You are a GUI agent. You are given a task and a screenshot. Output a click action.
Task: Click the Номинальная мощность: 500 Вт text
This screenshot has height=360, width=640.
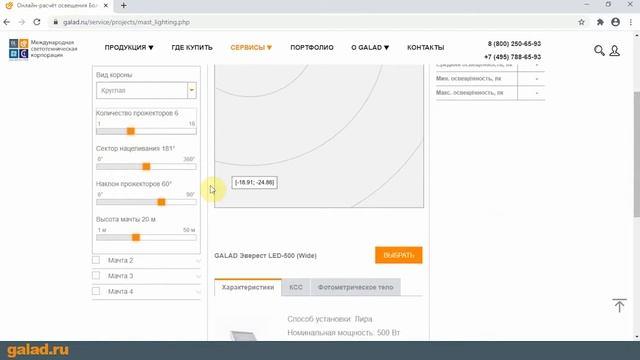pyautogui.click(x=343, y=333)
